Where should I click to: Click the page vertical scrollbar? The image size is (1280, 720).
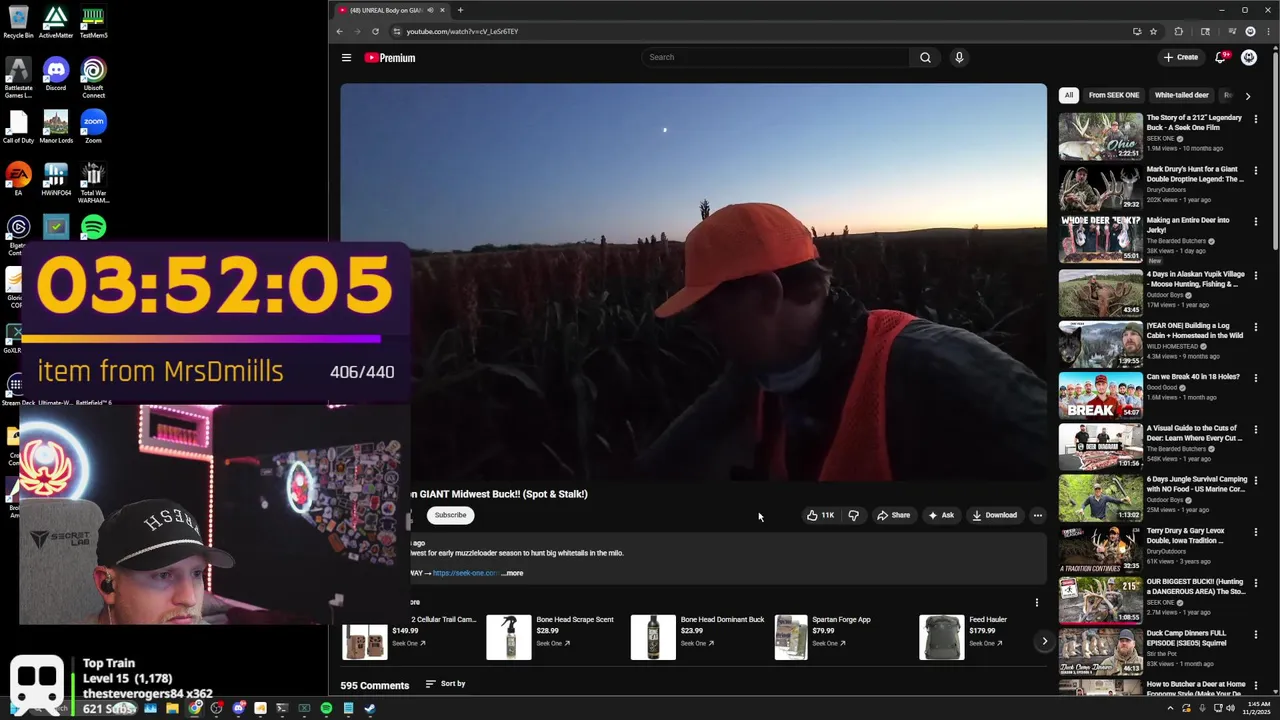[1275, 150]
